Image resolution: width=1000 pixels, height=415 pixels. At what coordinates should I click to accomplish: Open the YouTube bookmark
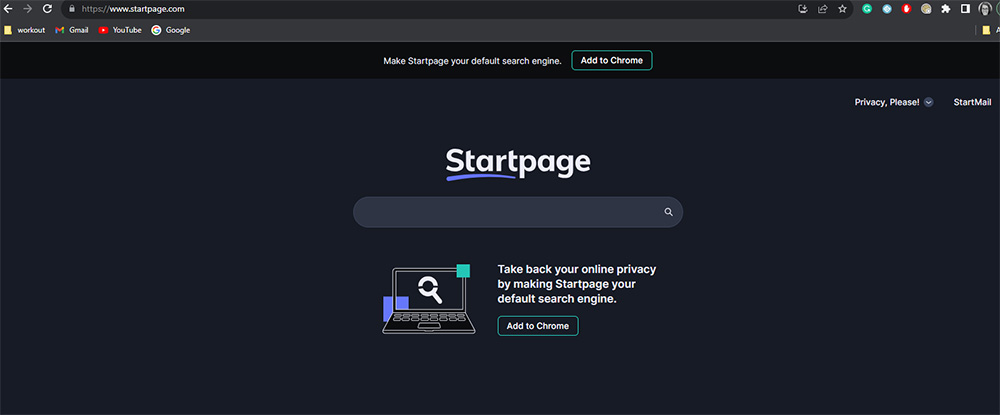[x=121, y=30]
